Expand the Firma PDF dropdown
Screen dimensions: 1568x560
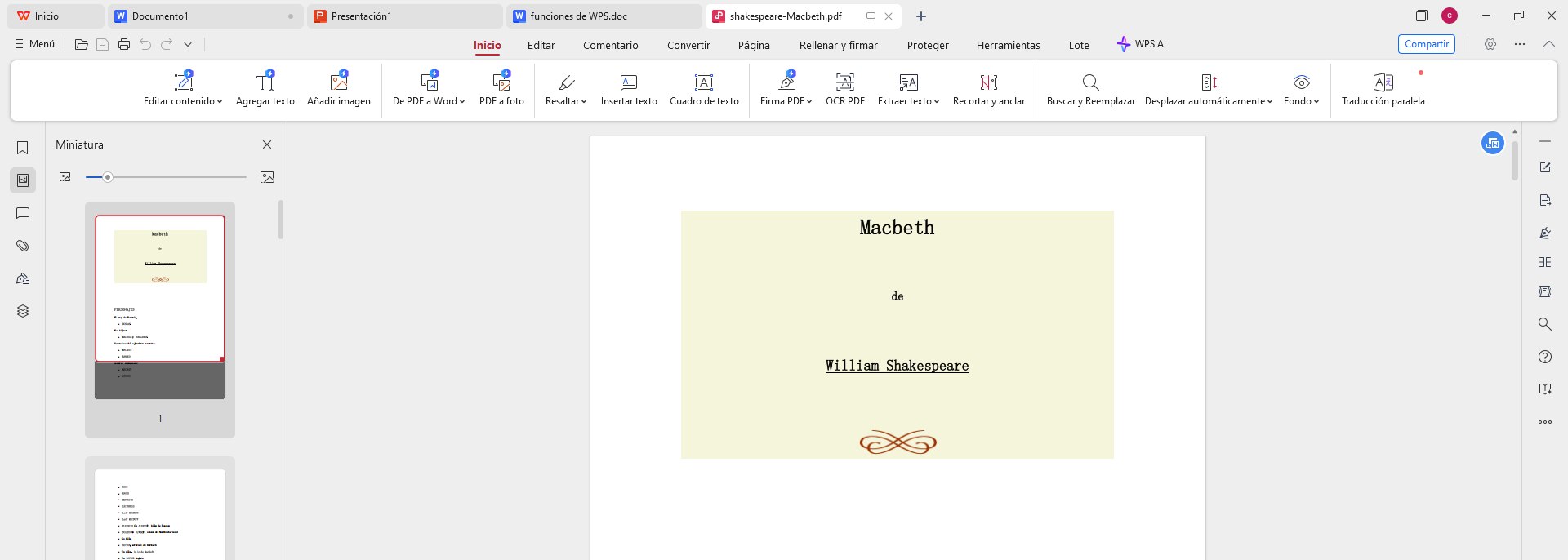(x=809, y=102)
